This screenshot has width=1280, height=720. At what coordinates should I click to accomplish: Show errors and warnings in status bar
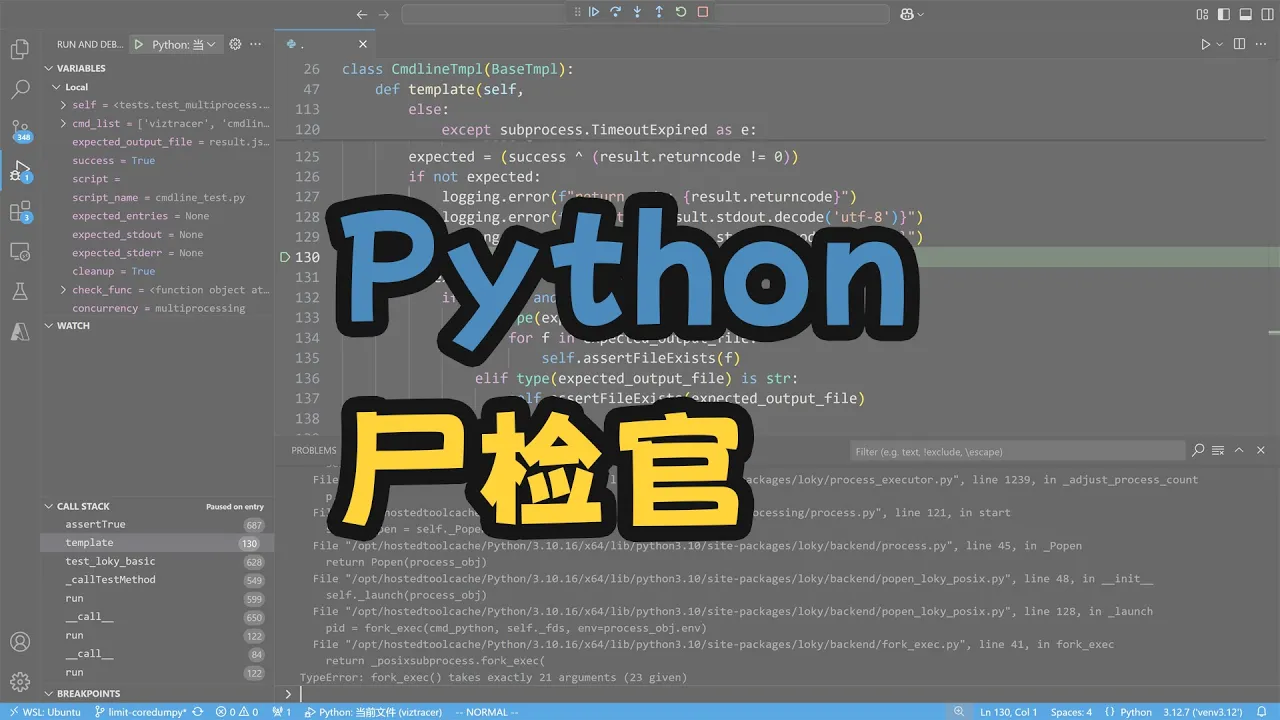[238, 712]
